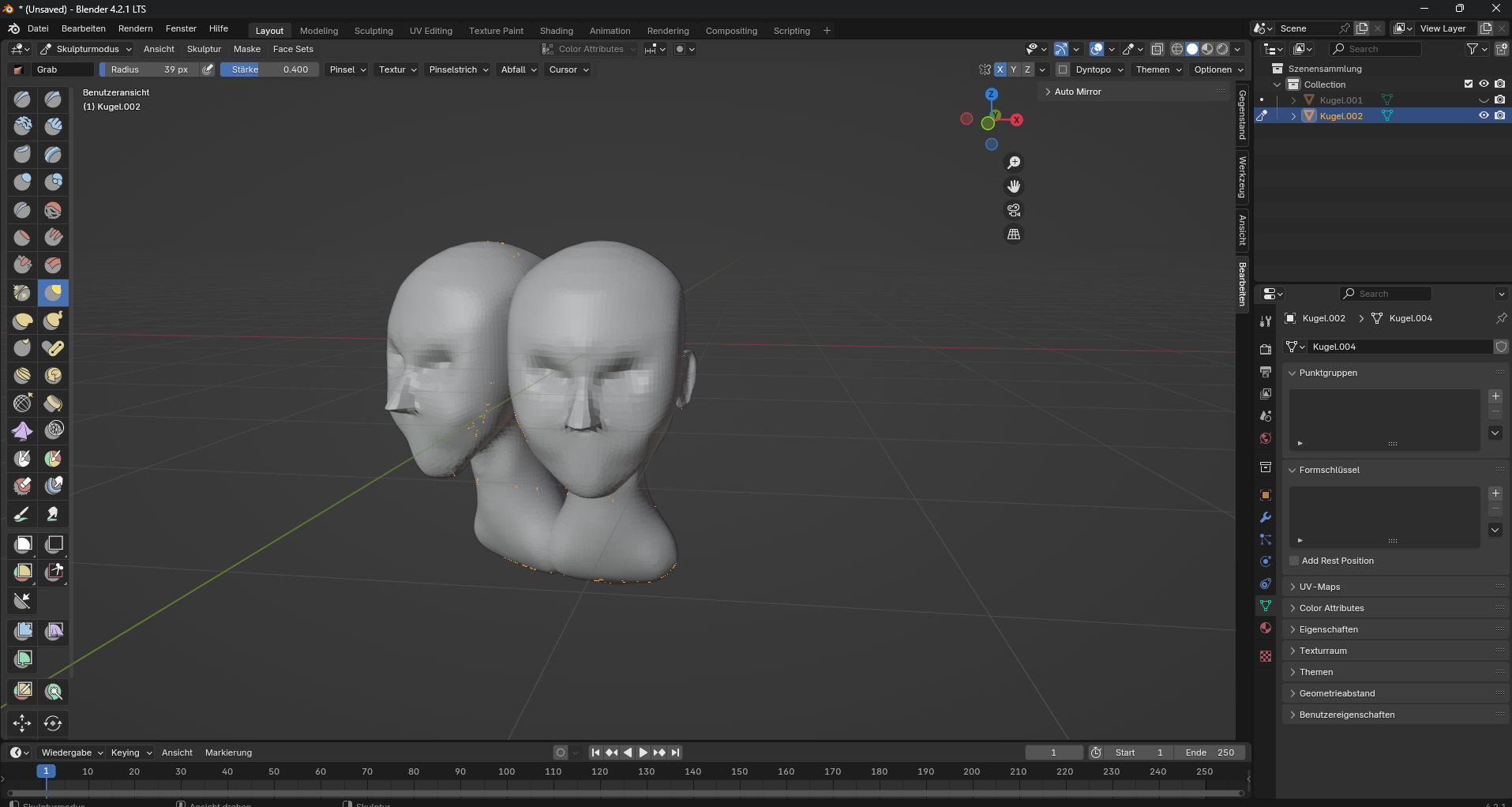Click the Stärke strength slider
1512x807 pixels.
[269, 69]
